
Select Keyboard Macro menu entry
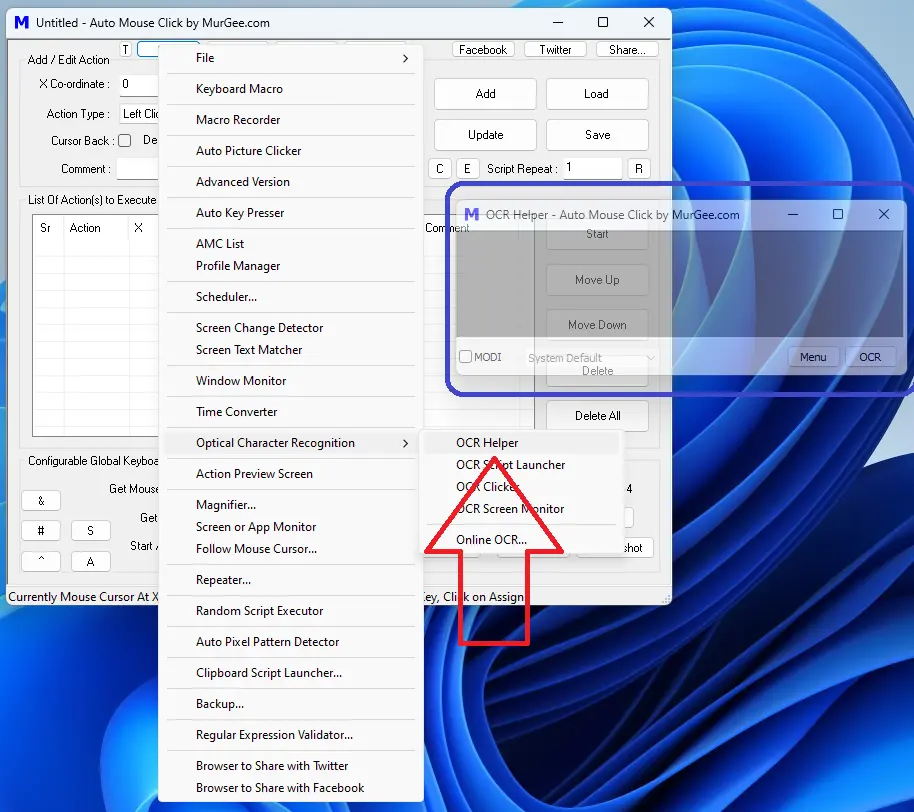point(291,89)
